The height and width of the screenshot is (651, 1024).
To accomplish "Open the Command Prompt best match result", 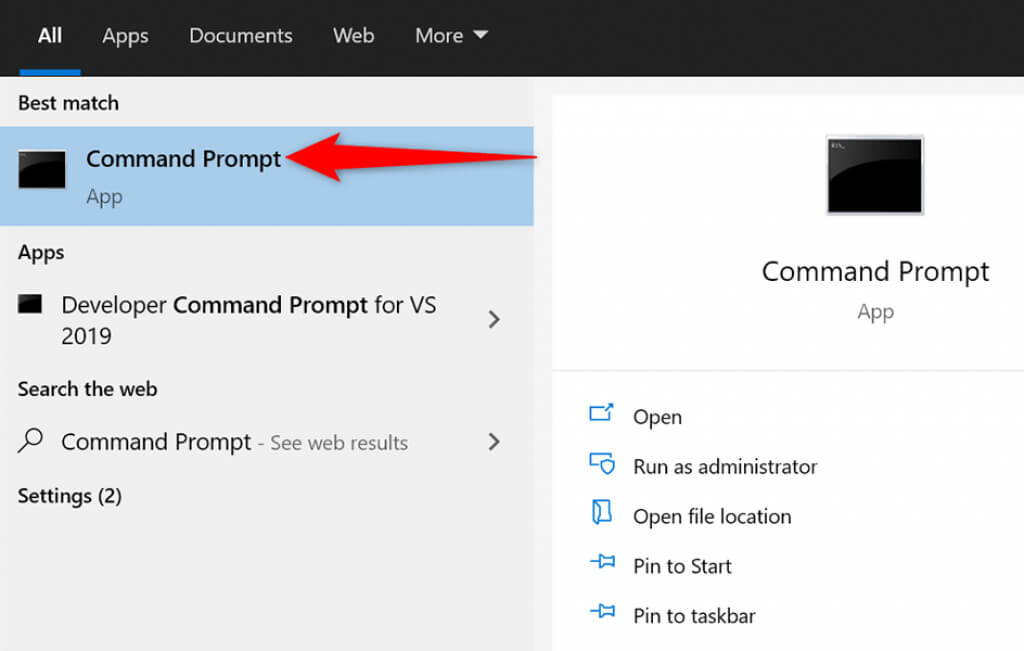I will pyautogui.click(x=183, y=160).
